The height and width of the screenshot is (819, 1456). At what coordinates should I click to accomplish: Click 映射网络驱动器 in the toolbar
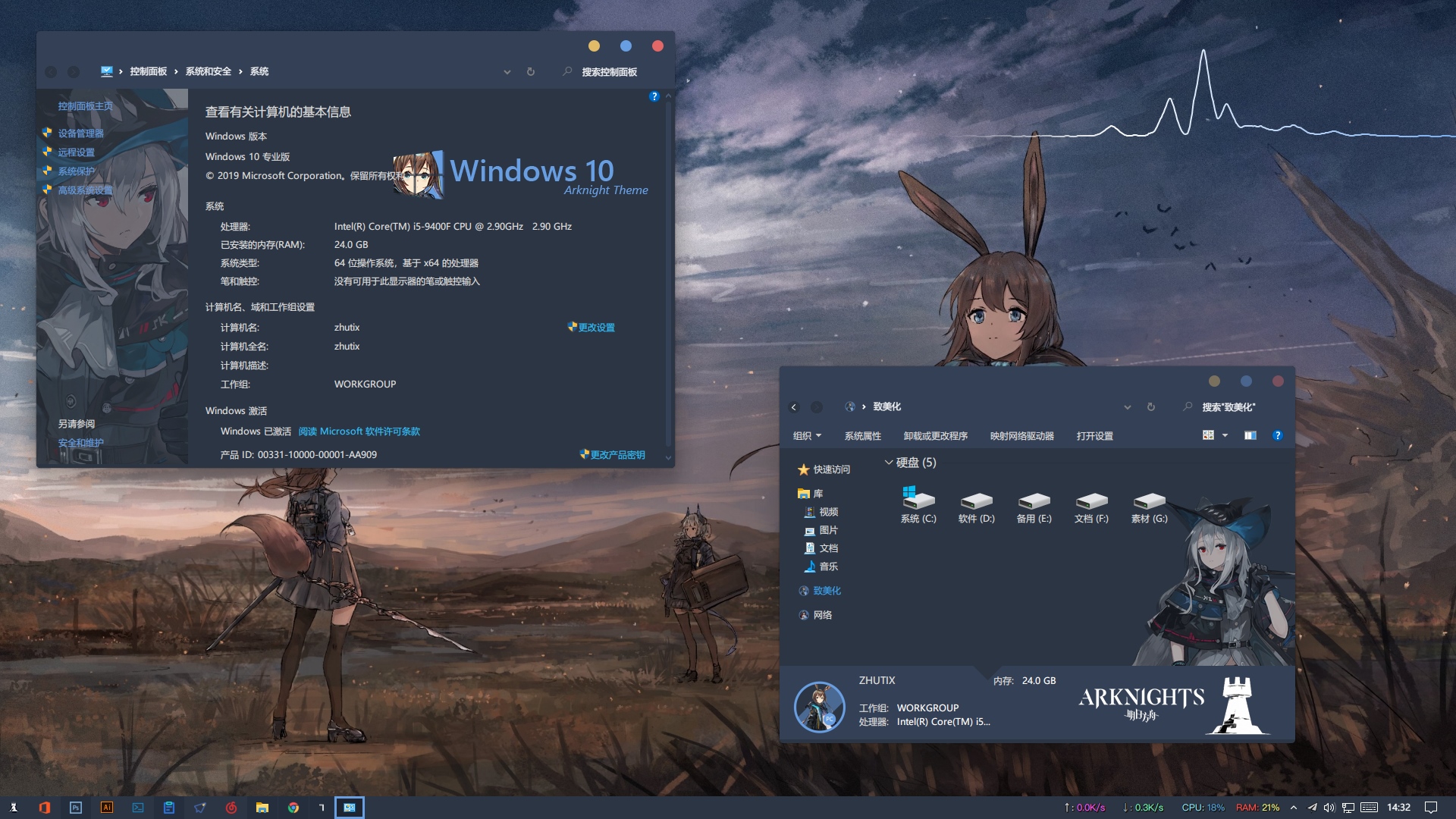click(x=1022, y=436)
